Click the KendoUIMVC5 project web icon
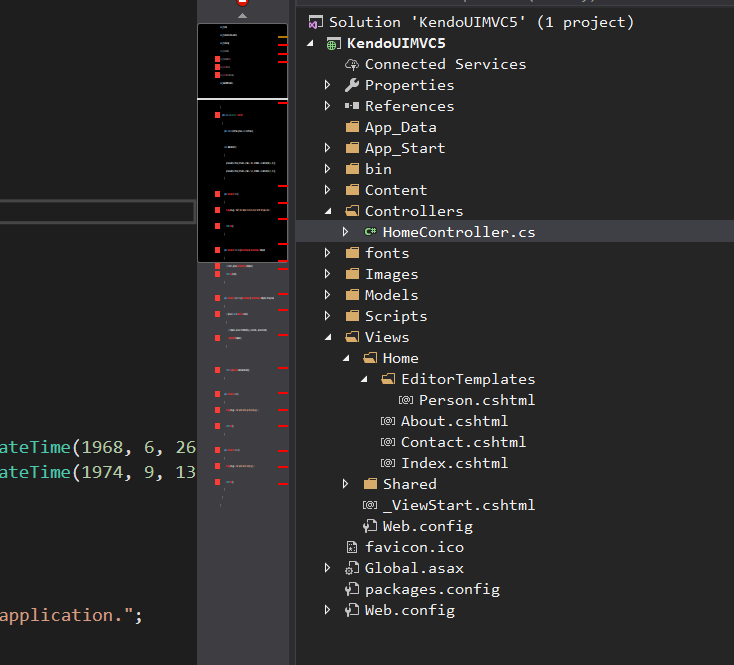 [x=333, y=43]
